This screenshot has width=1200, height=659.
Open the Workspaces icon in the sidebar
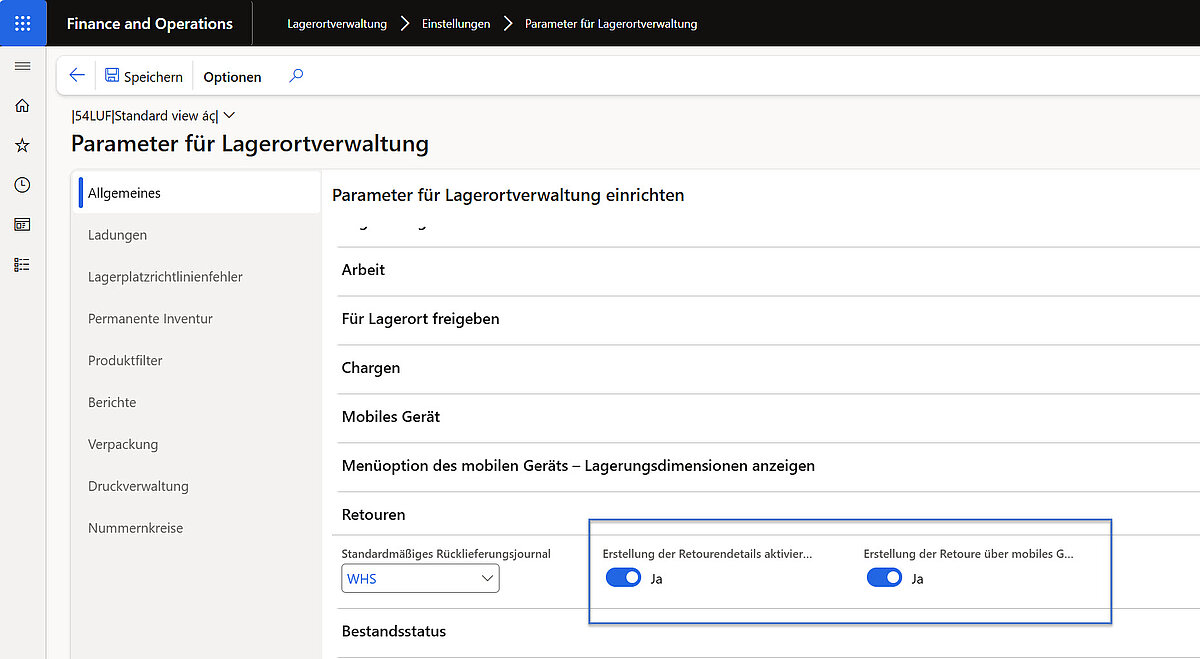tap(22, 225)
